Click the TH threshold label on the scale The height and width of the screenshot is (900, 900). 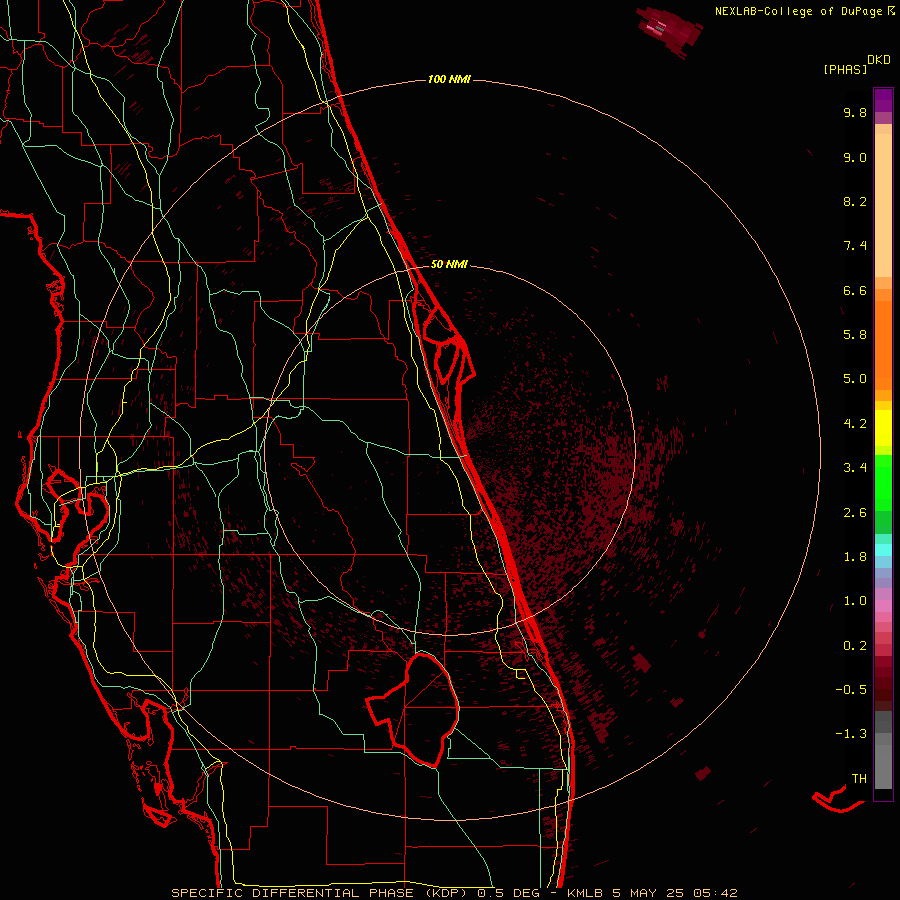click(859, 779)
